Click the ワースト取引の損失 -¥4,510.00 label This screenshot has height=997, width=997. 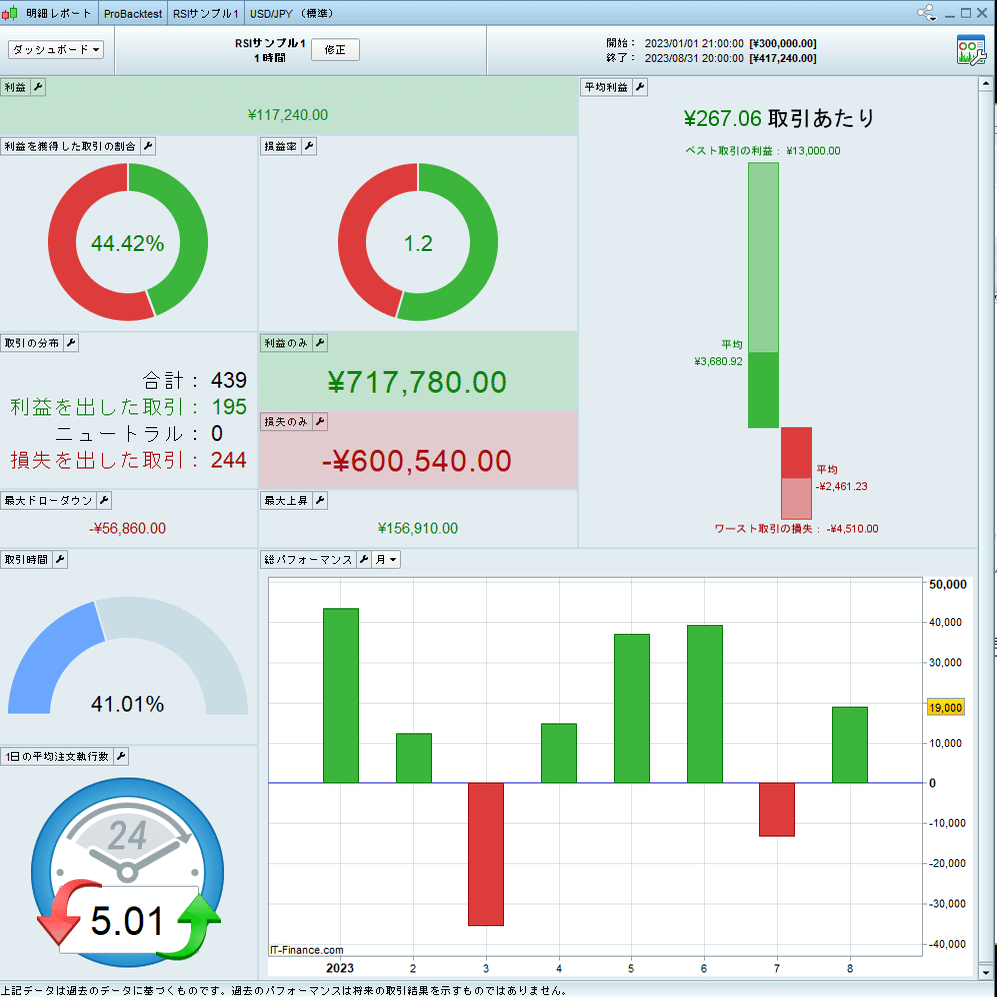point(796,529)
